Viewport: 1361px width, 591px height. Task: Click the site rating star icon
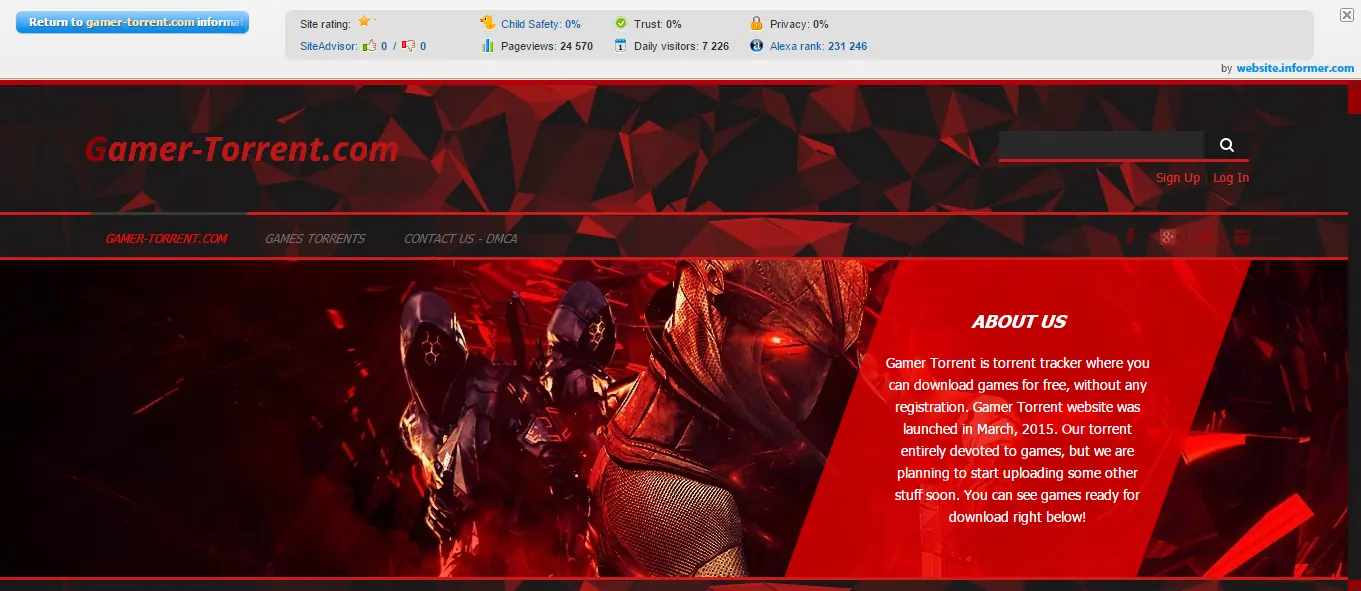pyautogui.click(x=364, y=21)
